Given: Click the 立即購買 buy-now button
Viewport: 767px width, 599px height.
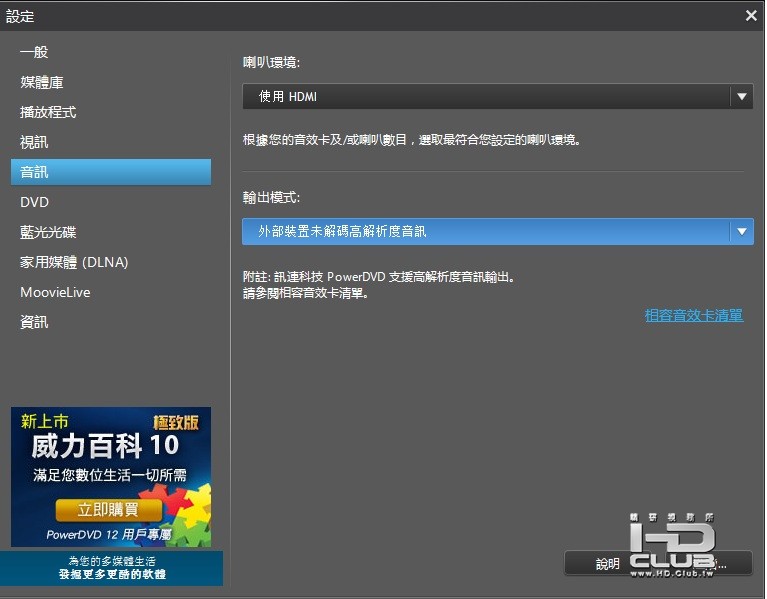Looking at the screenshot, I should coord(109,510).
